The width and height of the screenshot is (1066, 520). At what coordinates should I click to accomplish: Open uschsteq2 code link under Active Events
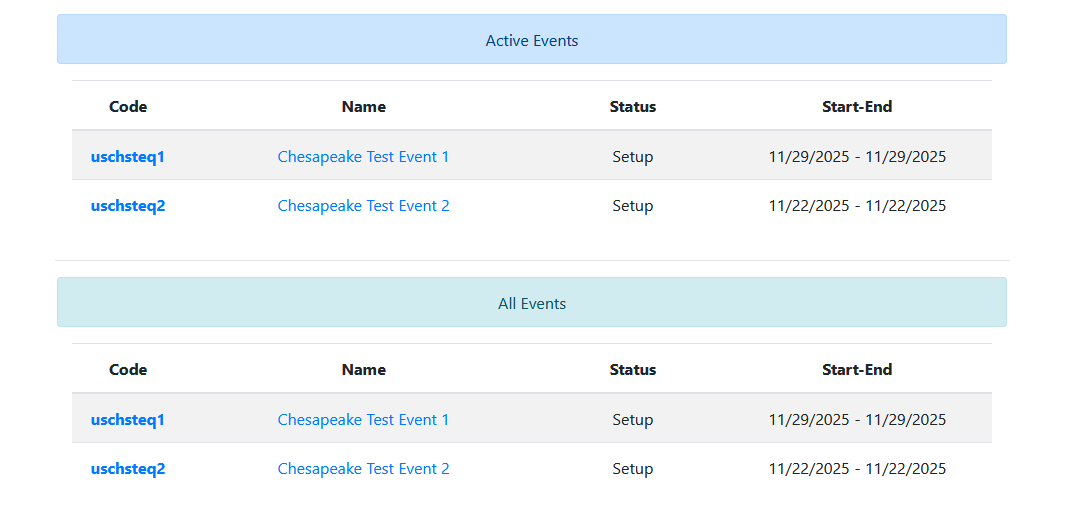click(128, 206)
